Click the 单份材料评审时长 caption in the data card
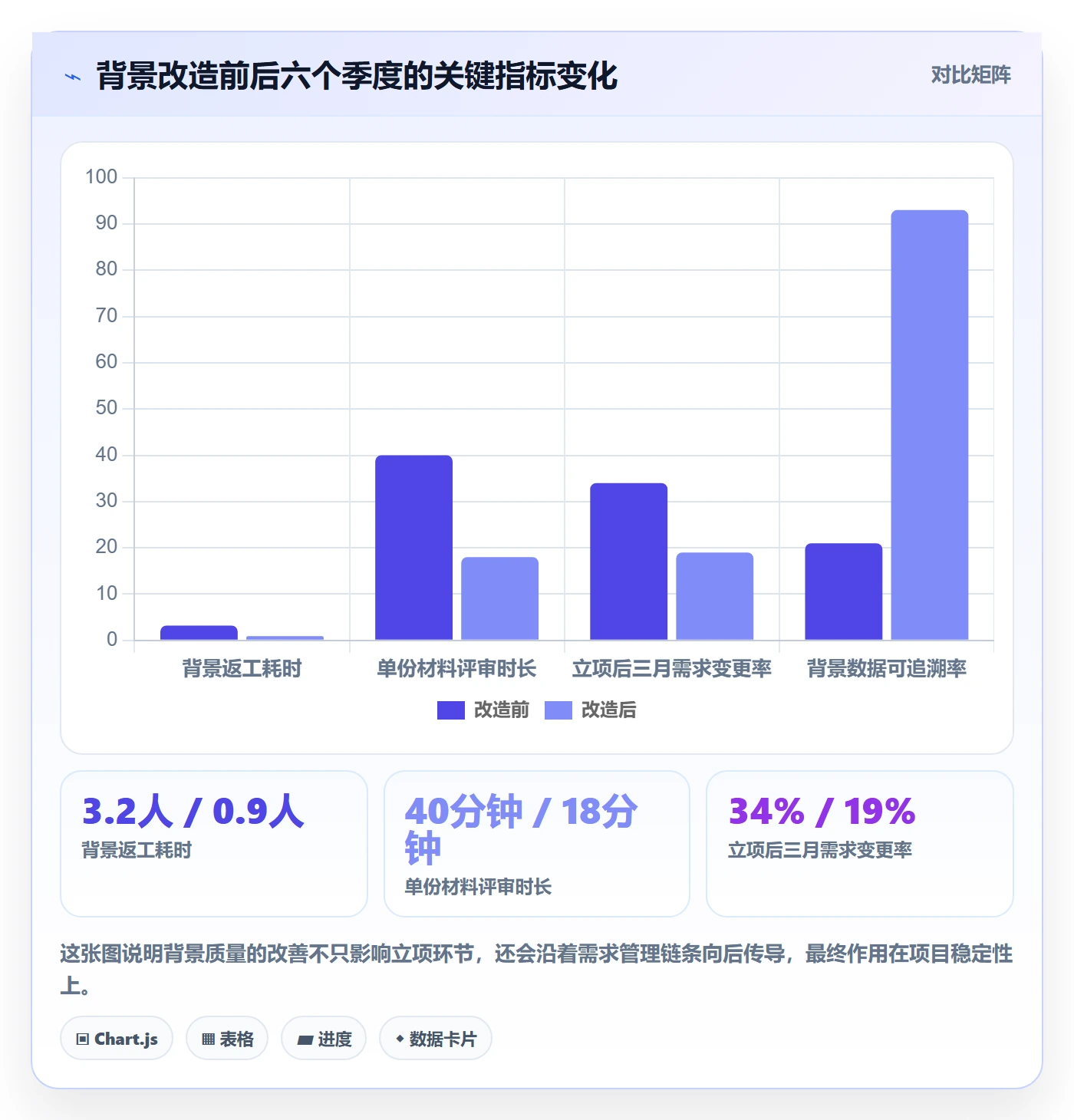Screen dimensions: 1074x1120 pyautogui.click(x=478, y=887)
